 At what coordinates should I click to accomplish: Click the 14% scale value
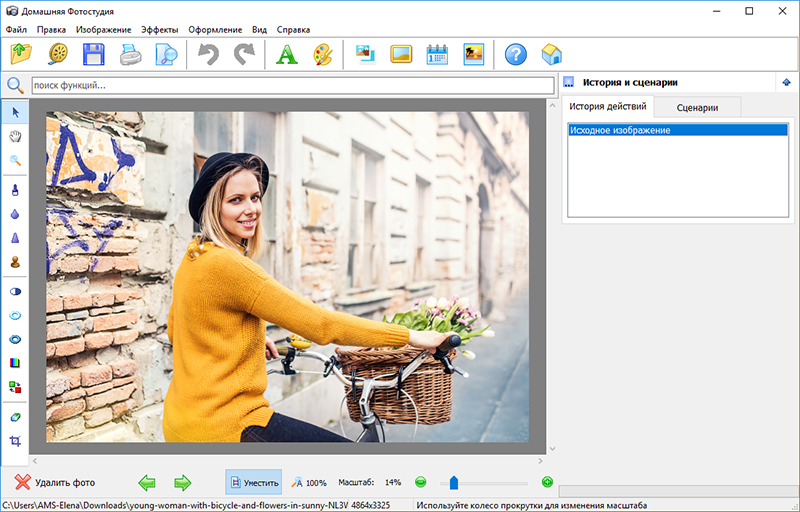pyautogui.click(x=393, y=482)
